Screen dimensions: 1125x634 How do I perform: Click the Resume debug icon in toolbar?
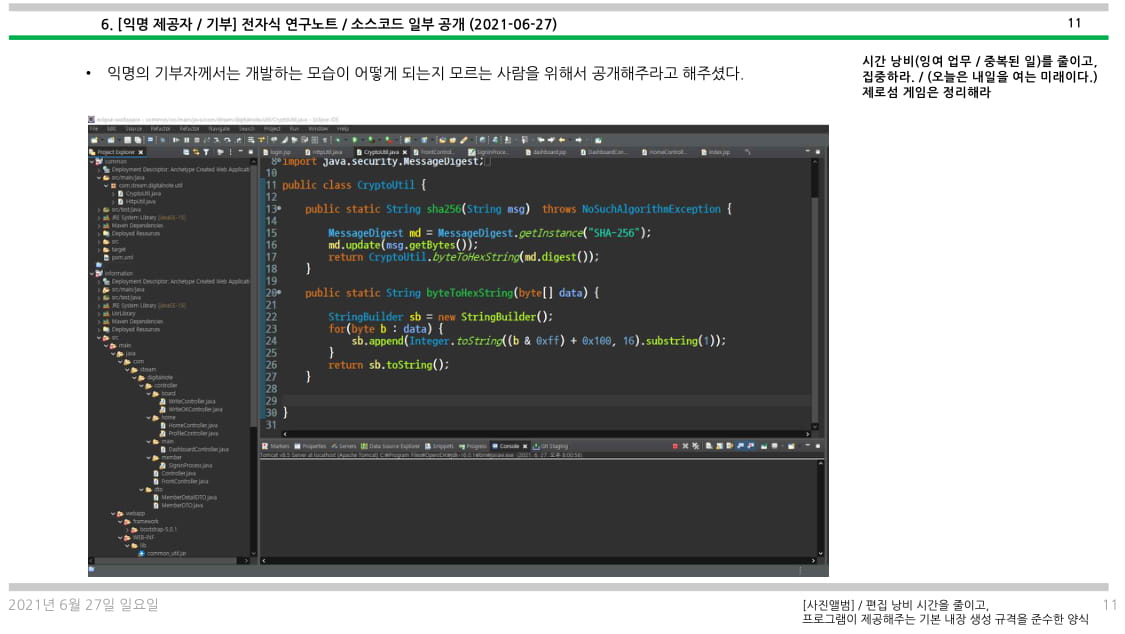[176, 141]
